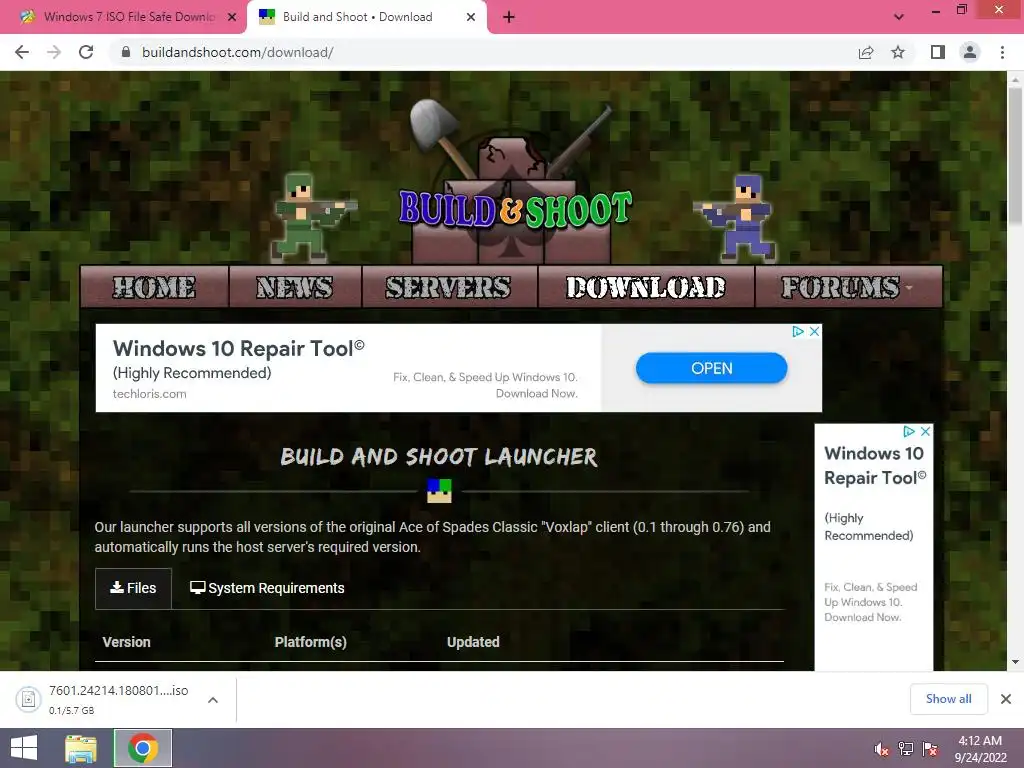Expand the FORUMS dropdown menu
The width and height of the screenshot is (1024, 768).
point(847,287)
